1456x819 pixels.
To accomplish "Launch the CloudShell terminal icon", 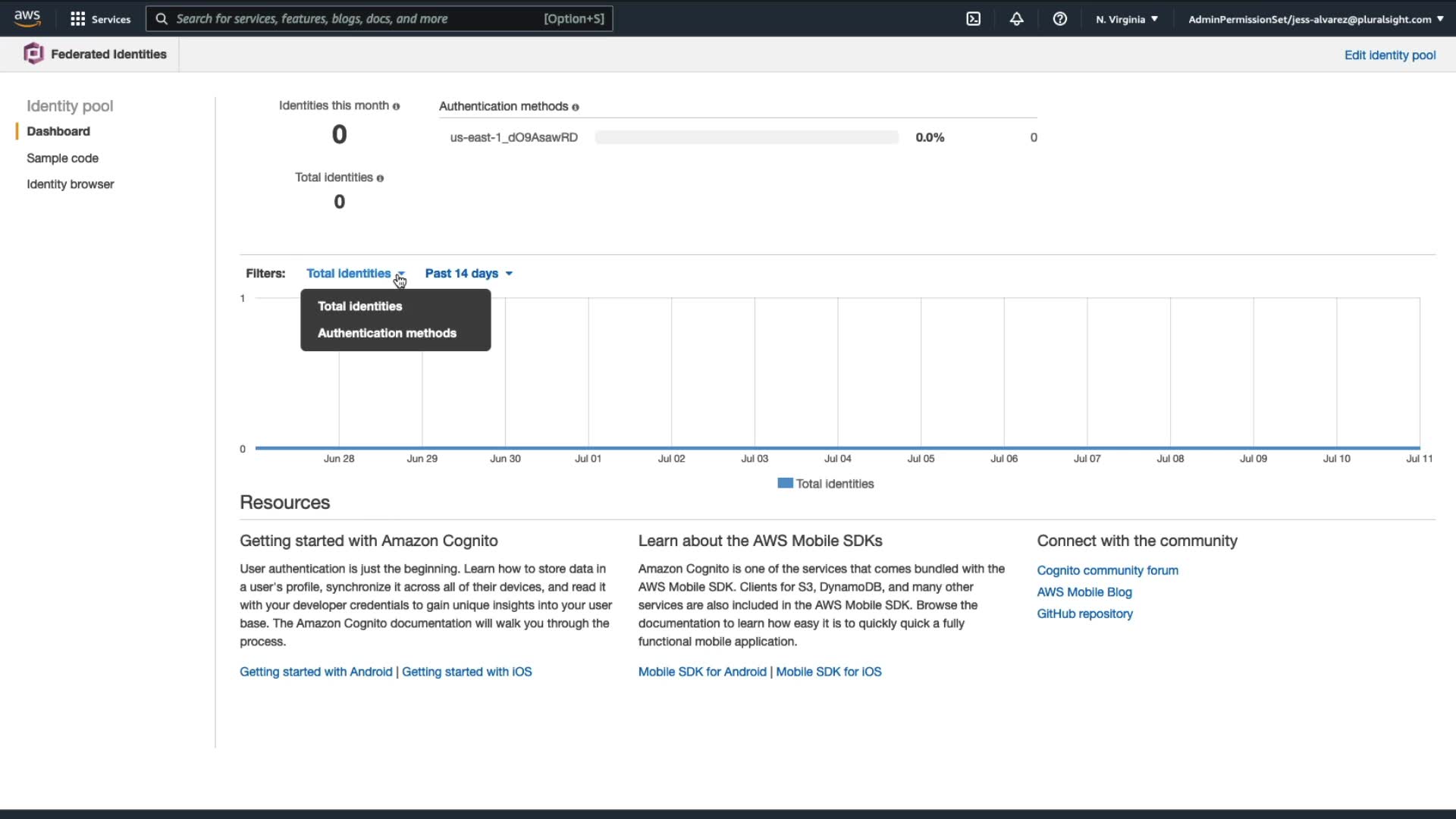I will click(974, 19).
